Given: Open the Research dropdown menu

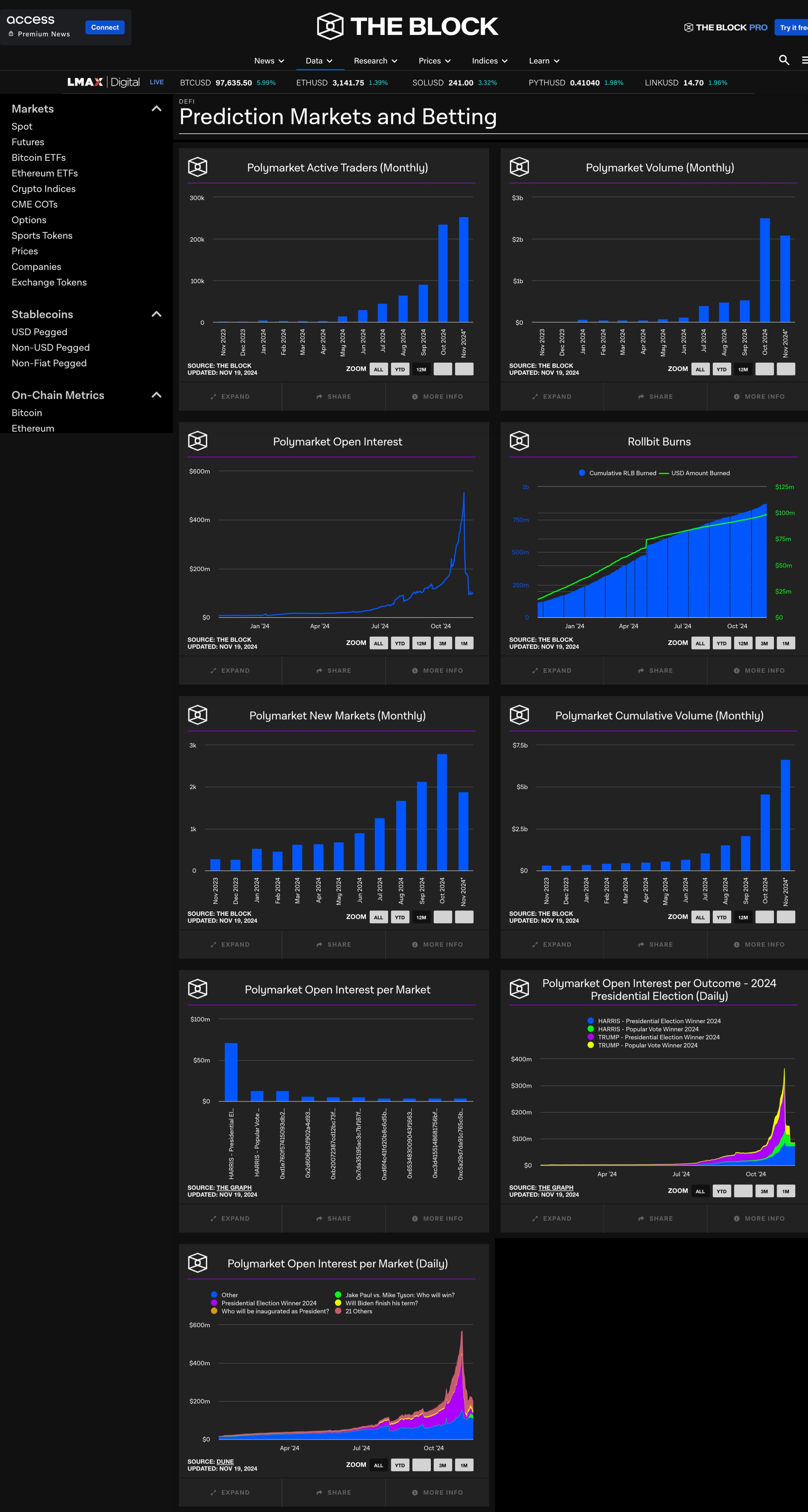Looking at the screenshot, I should click(376, 61).
